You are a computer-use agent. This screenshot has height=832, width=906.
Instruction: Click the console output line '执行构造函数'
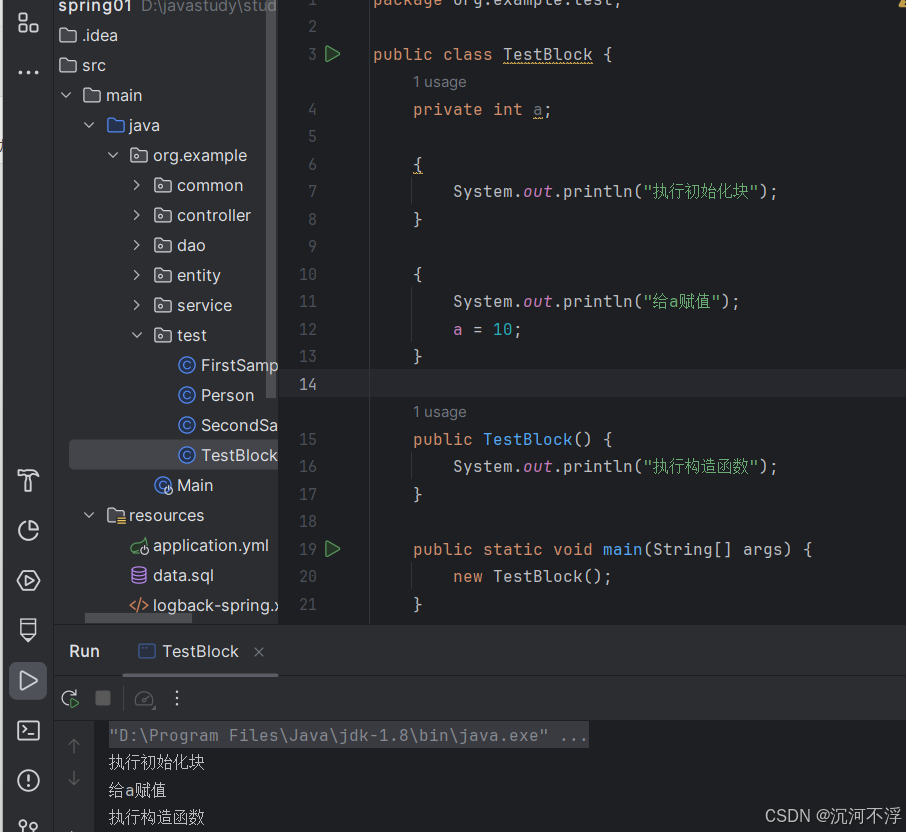tap(157, 818)
